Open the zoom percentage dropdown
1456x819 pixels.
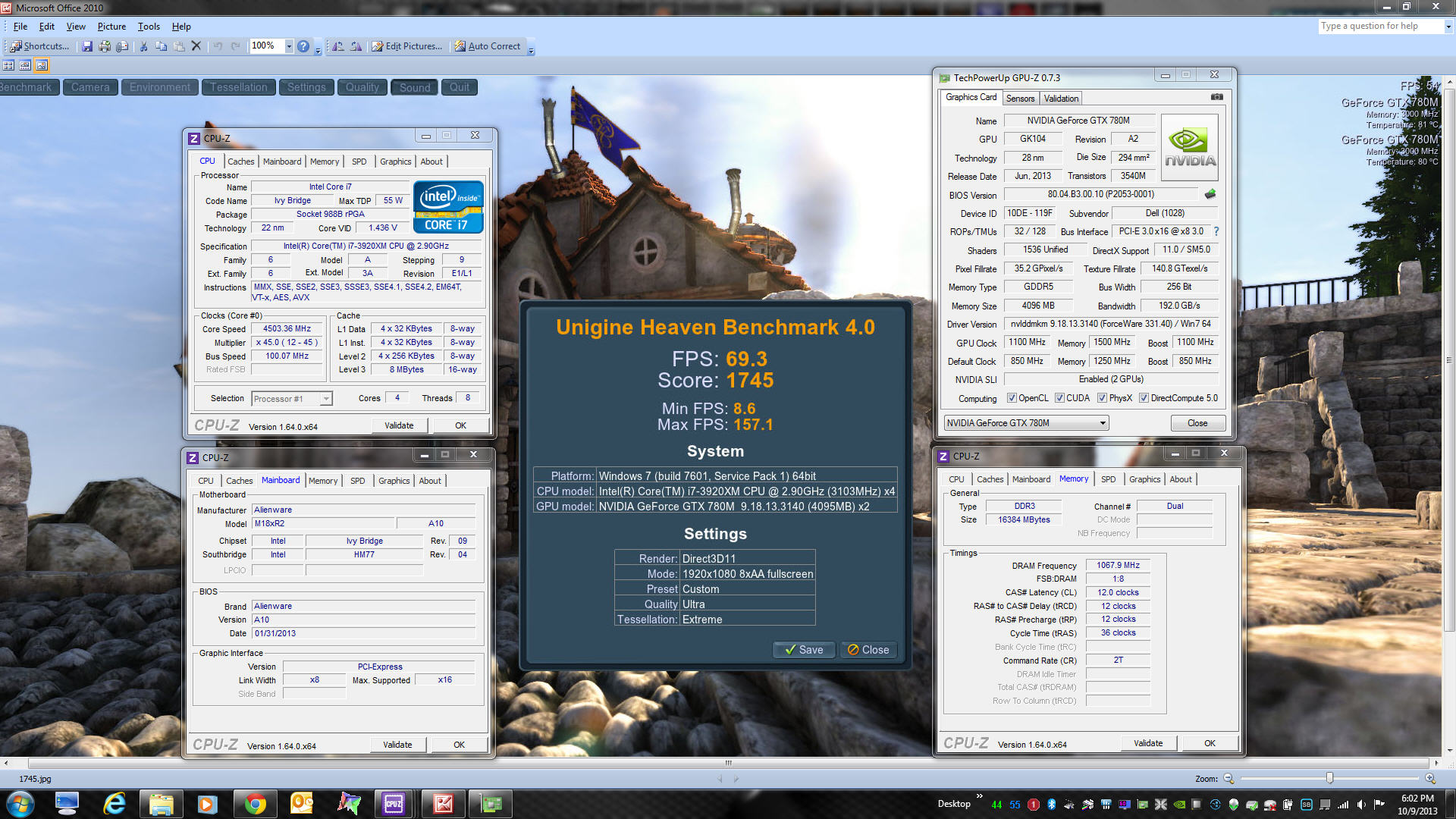tap(289, 46)
